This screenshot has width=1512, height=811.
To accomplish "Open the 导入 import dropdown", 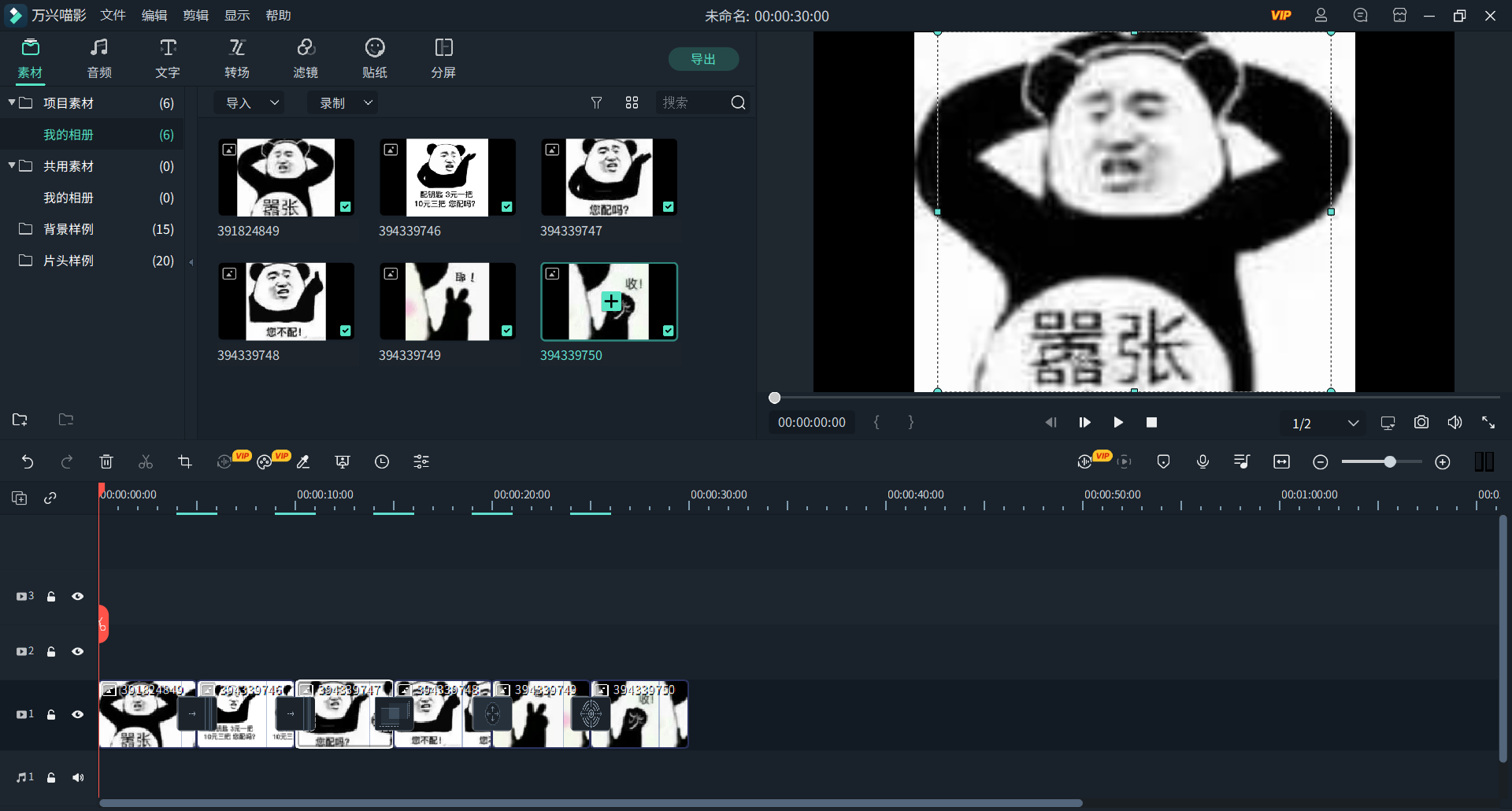I will pyautogui.click(x=249, y=102).
